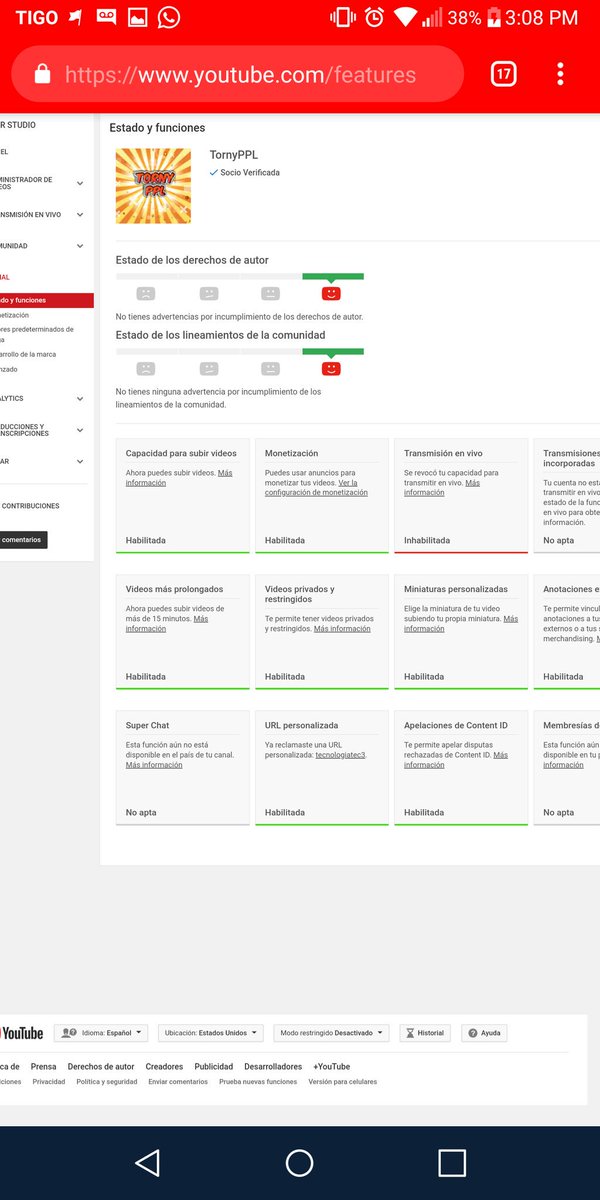Expand the Transmisión en vivo sidebar section
600x1200 pixels.
(x=80, y=214)
